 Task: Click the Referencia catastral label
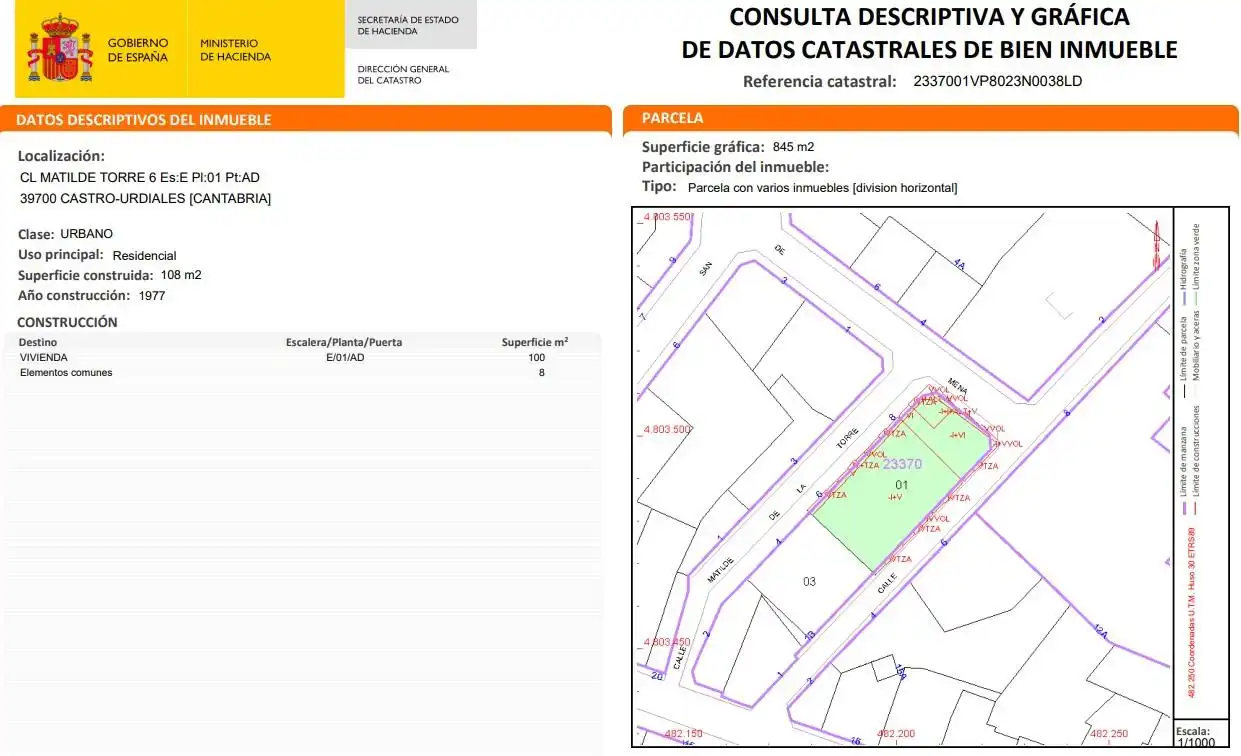point(820,81)
